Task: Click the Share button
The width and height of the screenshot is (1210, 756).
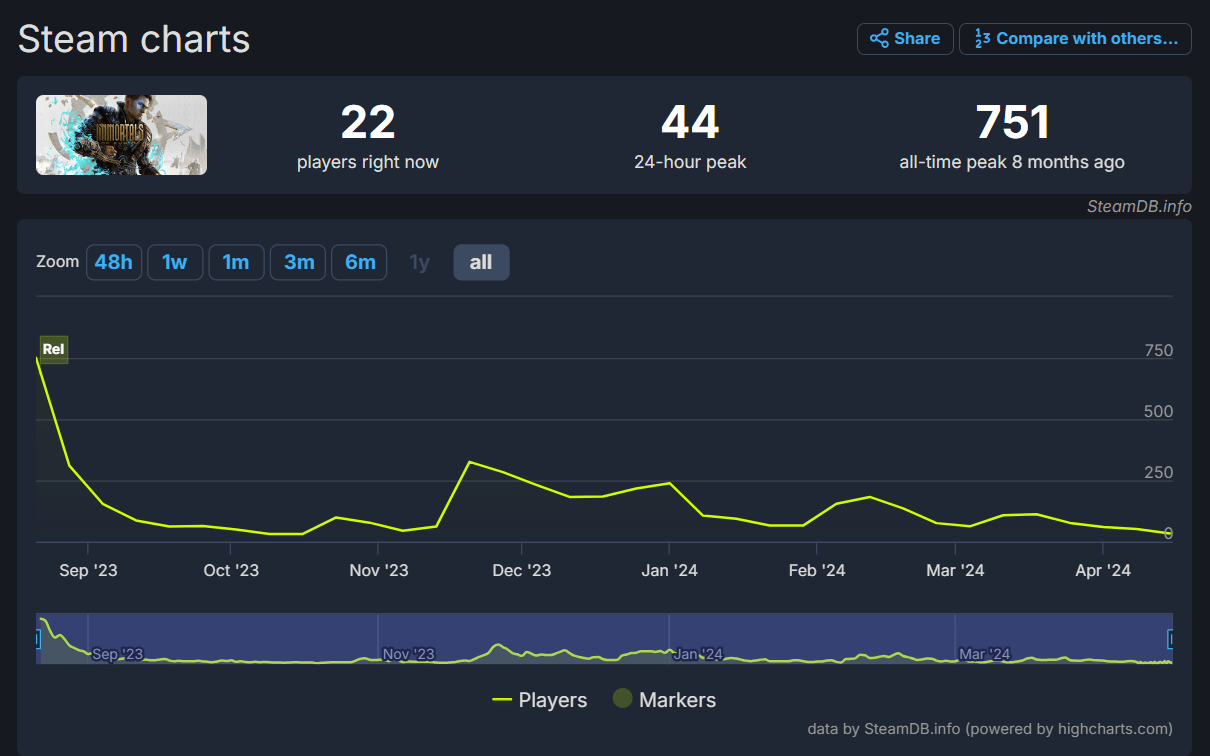Action: (x=905, y=39)
